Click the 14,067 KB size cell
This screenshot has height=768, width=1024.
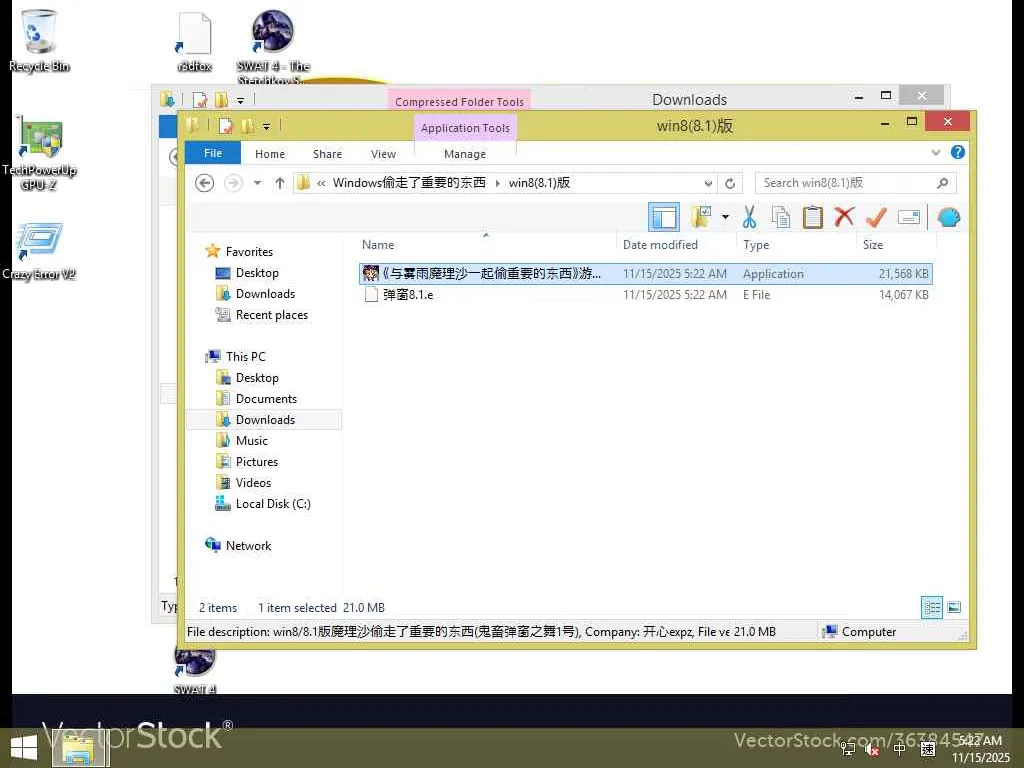coord(903,295)
